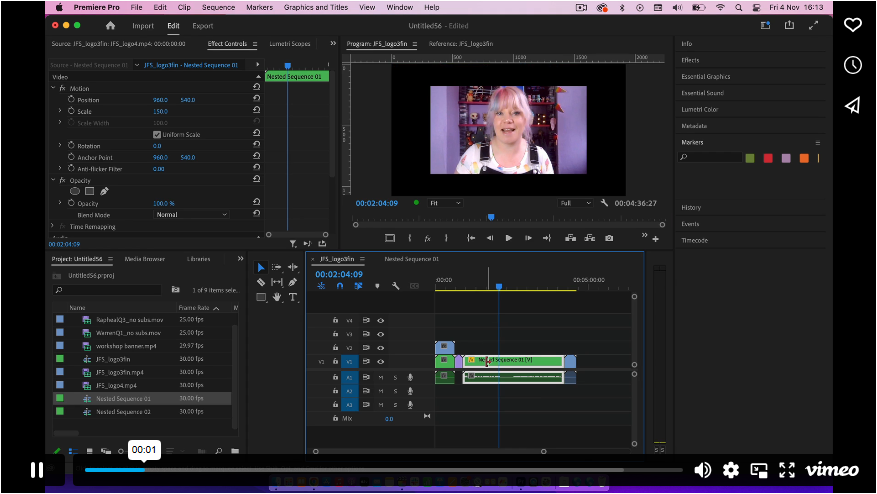The height and width of the screenshot is (494, 877).
Task: Toggle Uniform Scale checkbox
Action: pos(157,134)
